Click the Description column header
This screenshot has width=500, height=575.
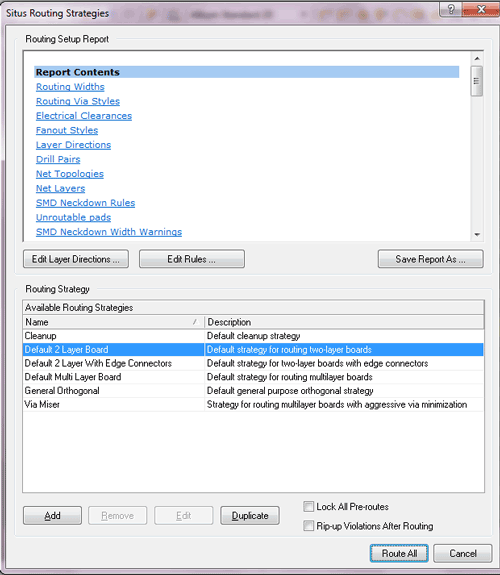pos(344,322)
